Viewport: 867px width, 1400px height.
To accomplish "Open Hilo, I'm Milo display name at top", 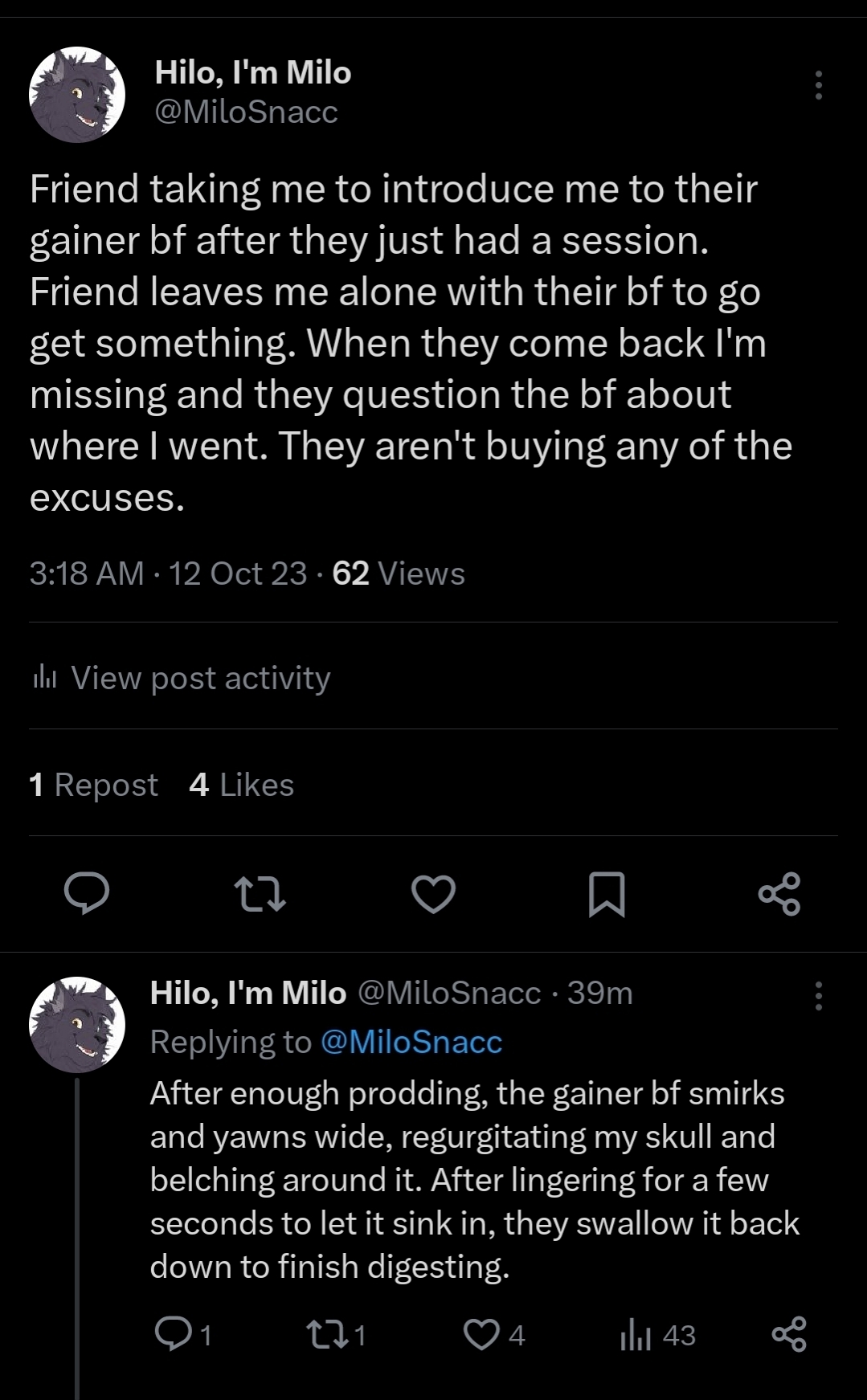I will 252,72.
